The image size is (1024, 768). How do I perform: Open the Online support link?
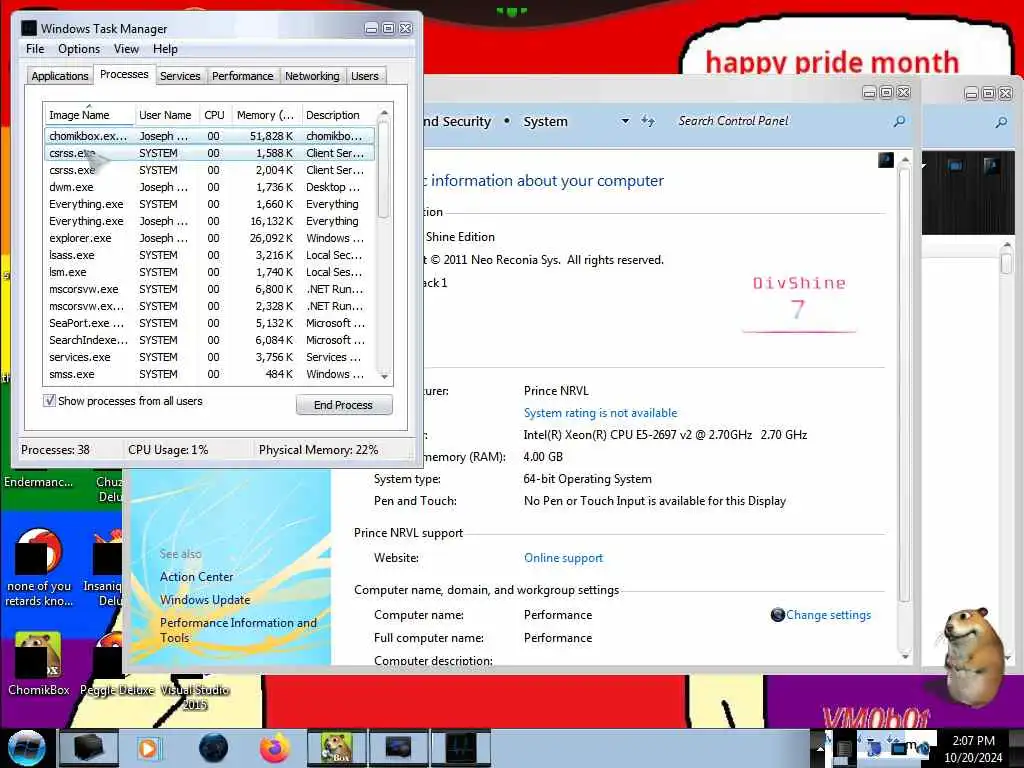[563, 558]
